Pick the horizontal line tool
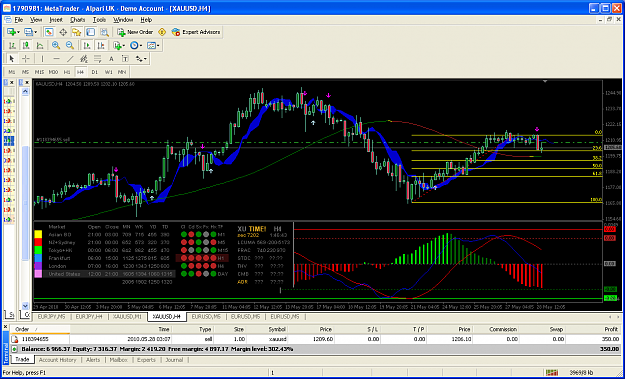Viewport: 625px width, 379px height. point(56,59)
